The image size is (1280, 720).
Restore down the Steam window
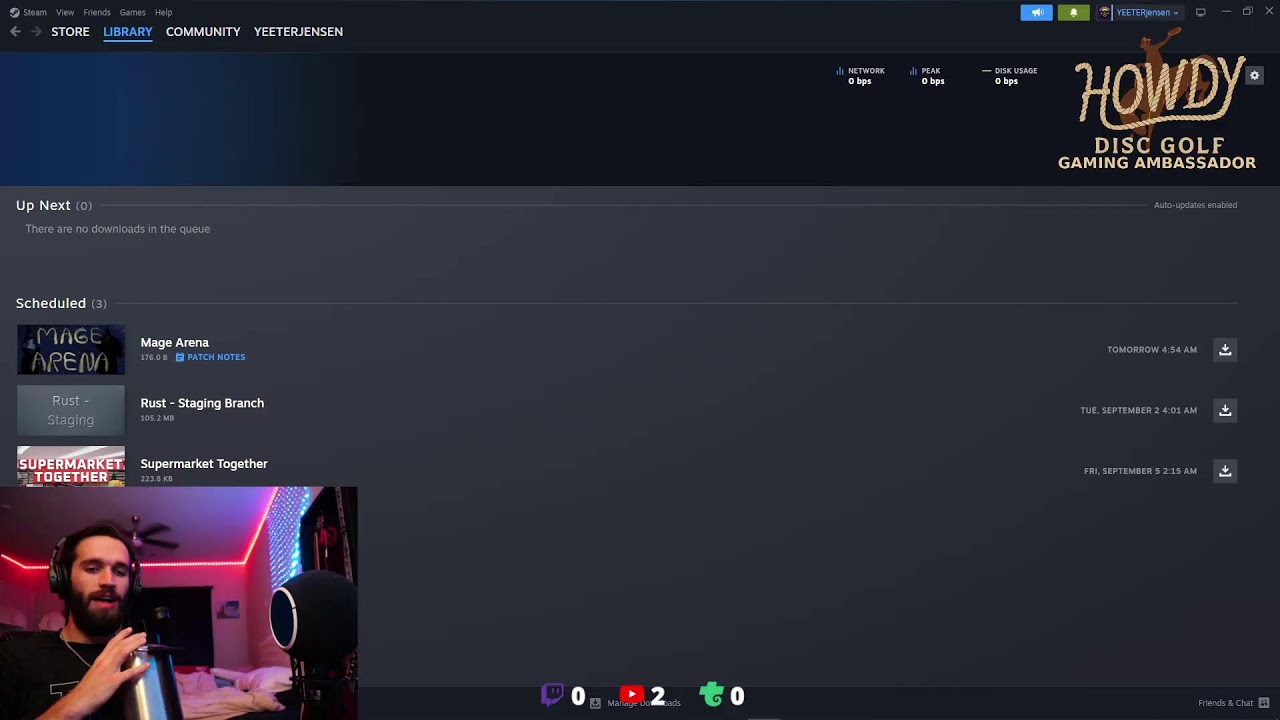coord(1247,12)
